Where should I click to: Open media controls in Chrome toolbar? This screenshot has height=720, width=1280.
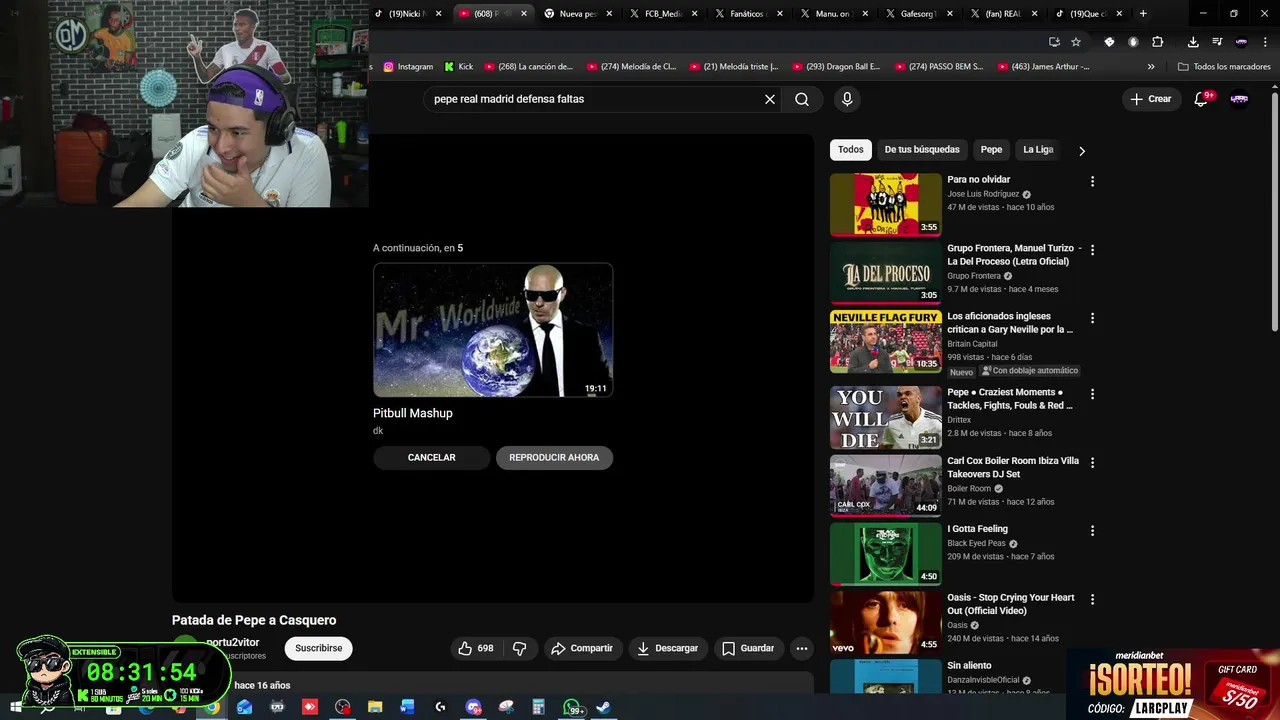point(1217,42)
